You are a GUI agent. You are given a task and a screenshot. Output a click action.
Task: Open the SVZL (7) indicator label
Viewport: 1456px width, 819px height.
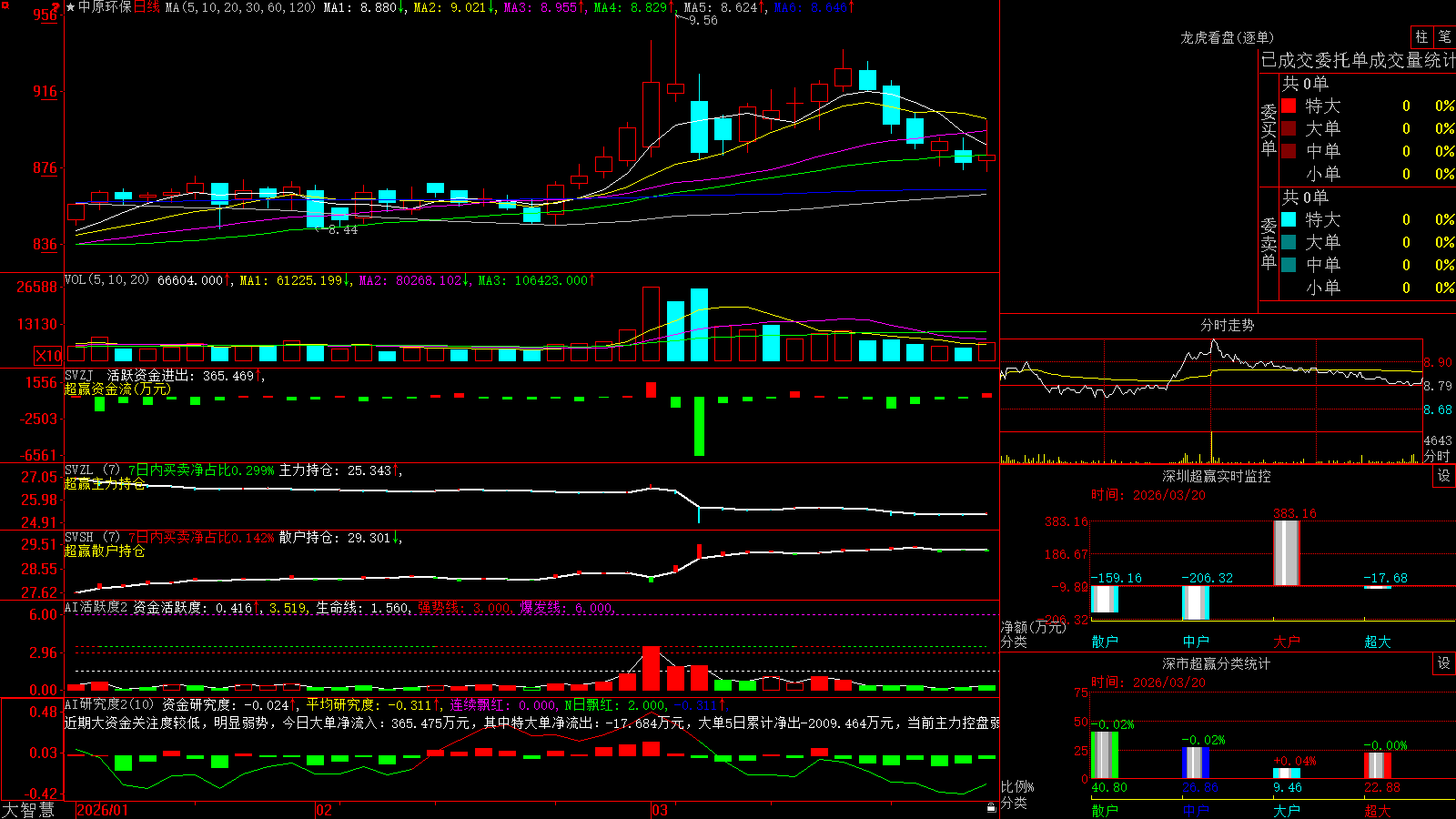(x=92, y=470)
